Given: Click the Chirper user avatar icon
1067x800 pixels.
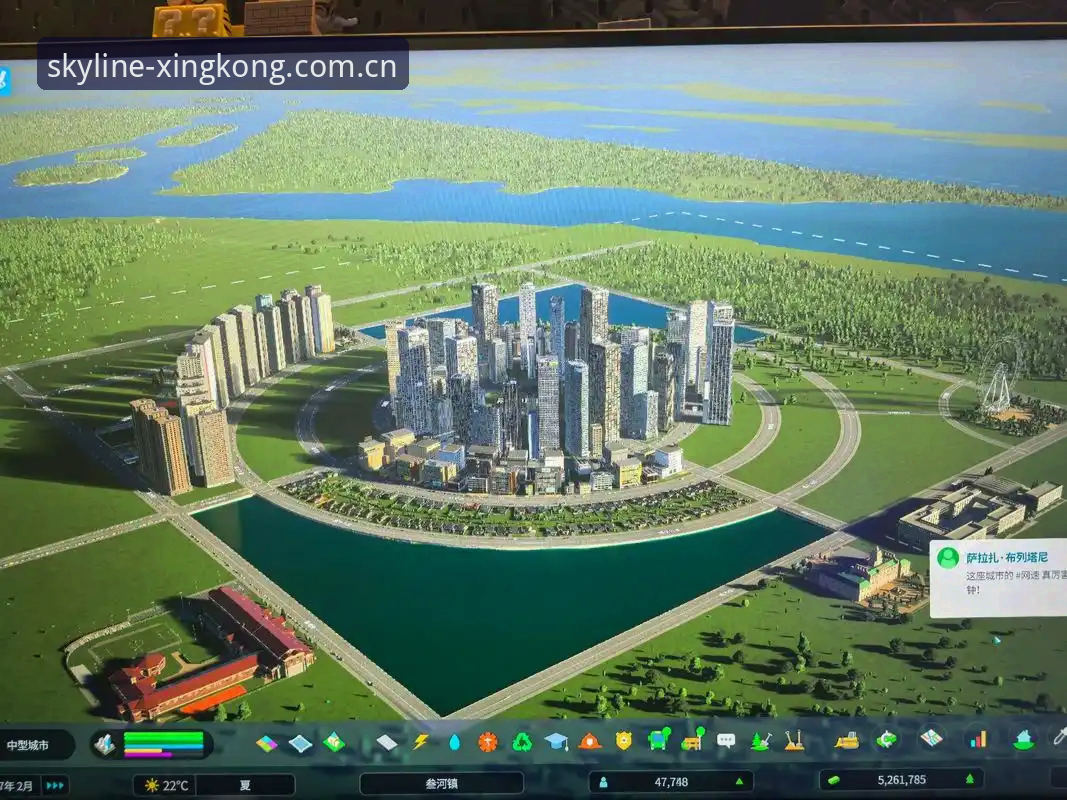Looking at the screenshot, I should pos(948,558).
